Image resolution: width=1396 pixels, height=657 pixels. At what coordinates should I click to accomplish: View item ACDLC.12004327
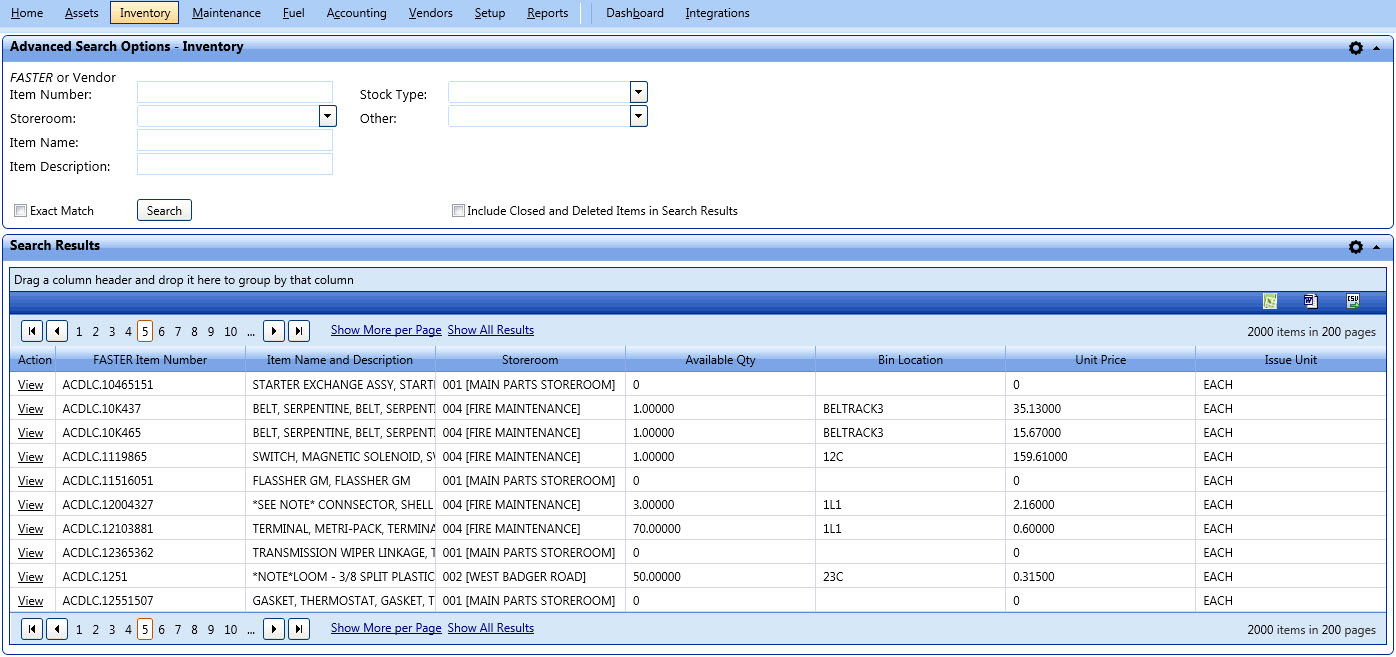click(x=30, y=505)
